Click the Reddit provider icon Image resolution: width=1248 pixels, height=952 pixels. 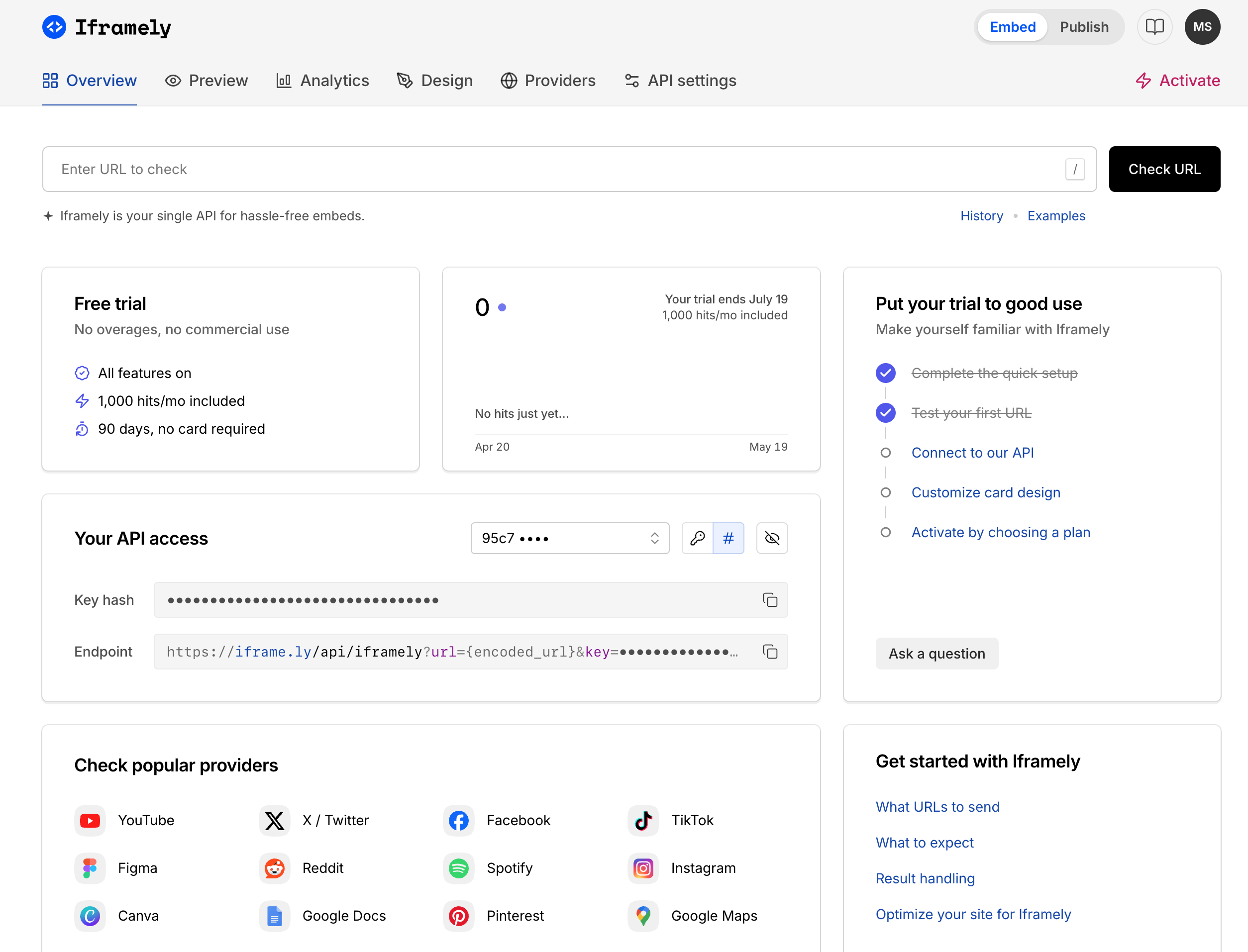274,867
